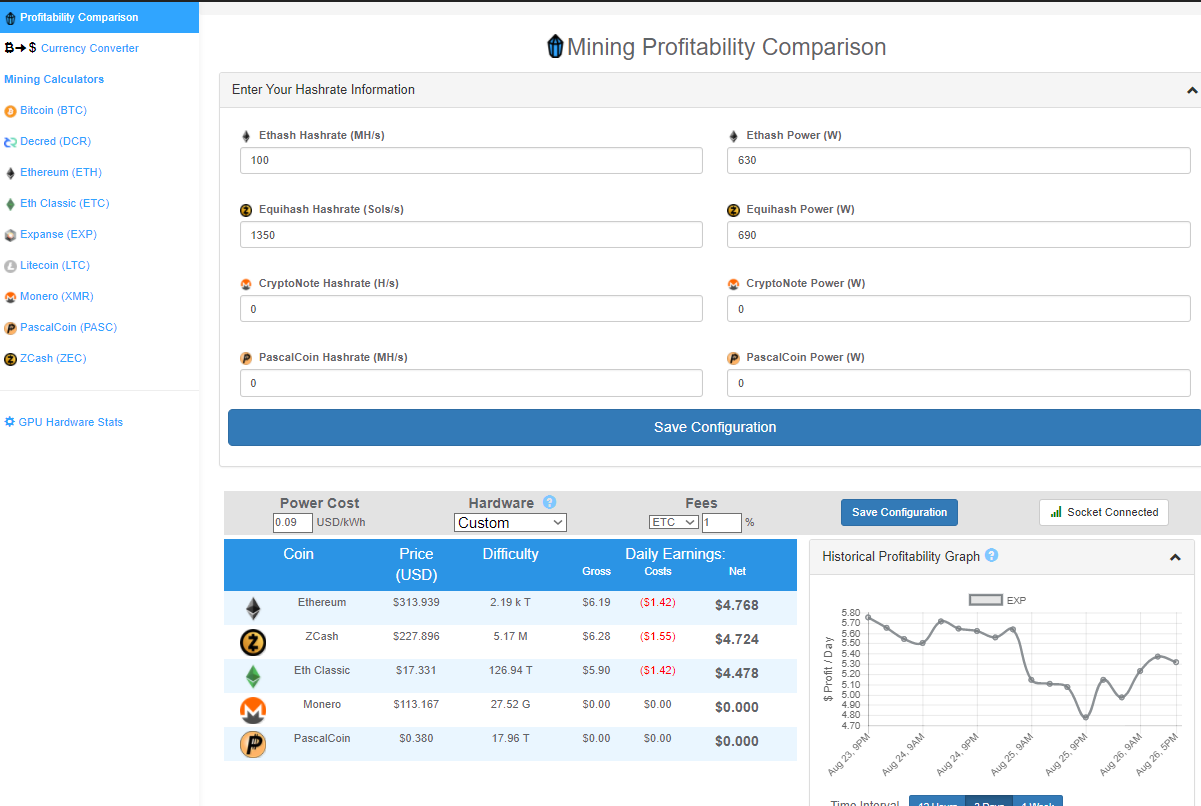The height and width of the screenshot is (806, 1201).
Task: Click the Socket Connected status button
Action: pyautogui.click(x=1103, y=512)
